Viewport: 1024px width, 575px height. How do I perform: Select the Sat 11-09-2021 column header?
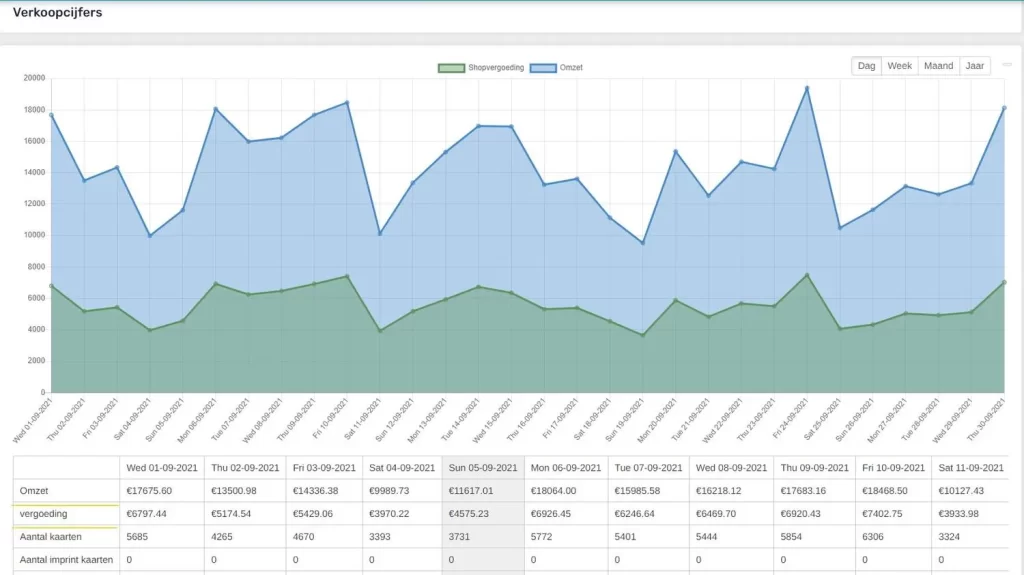coord(969,467)
